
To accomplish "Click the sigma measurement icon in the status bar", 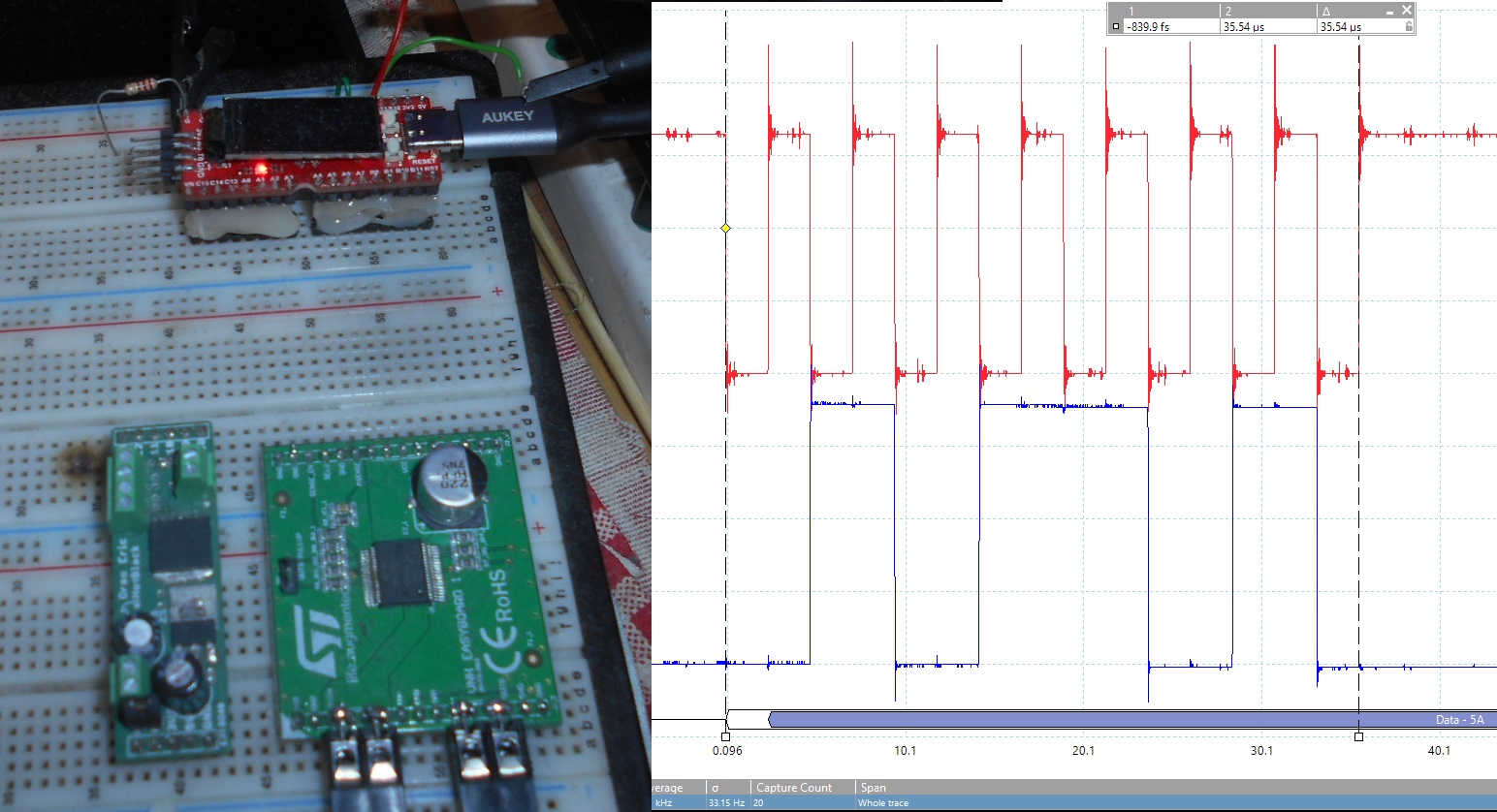I will (x=715, y=788).
